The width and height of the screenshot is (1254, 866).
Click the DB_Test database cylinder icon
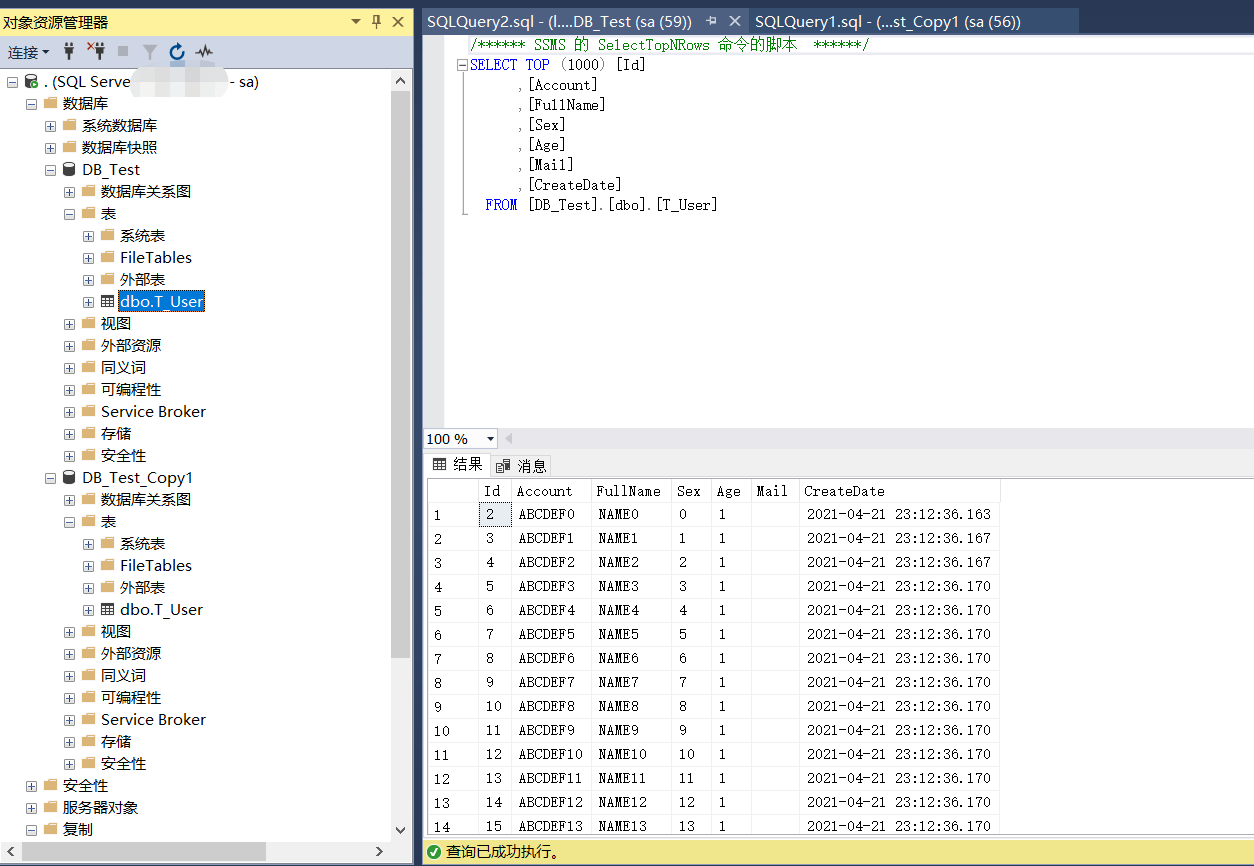69,169
